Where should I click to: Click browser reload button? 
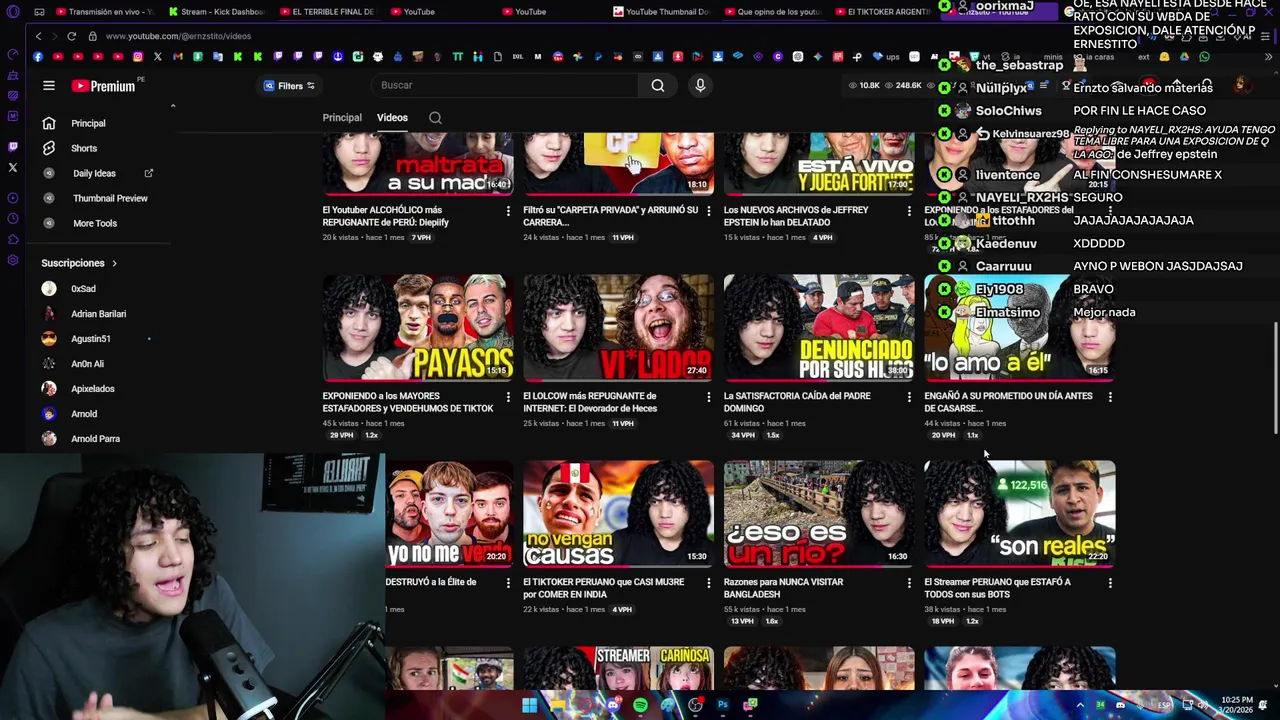[x=71, y=36]
